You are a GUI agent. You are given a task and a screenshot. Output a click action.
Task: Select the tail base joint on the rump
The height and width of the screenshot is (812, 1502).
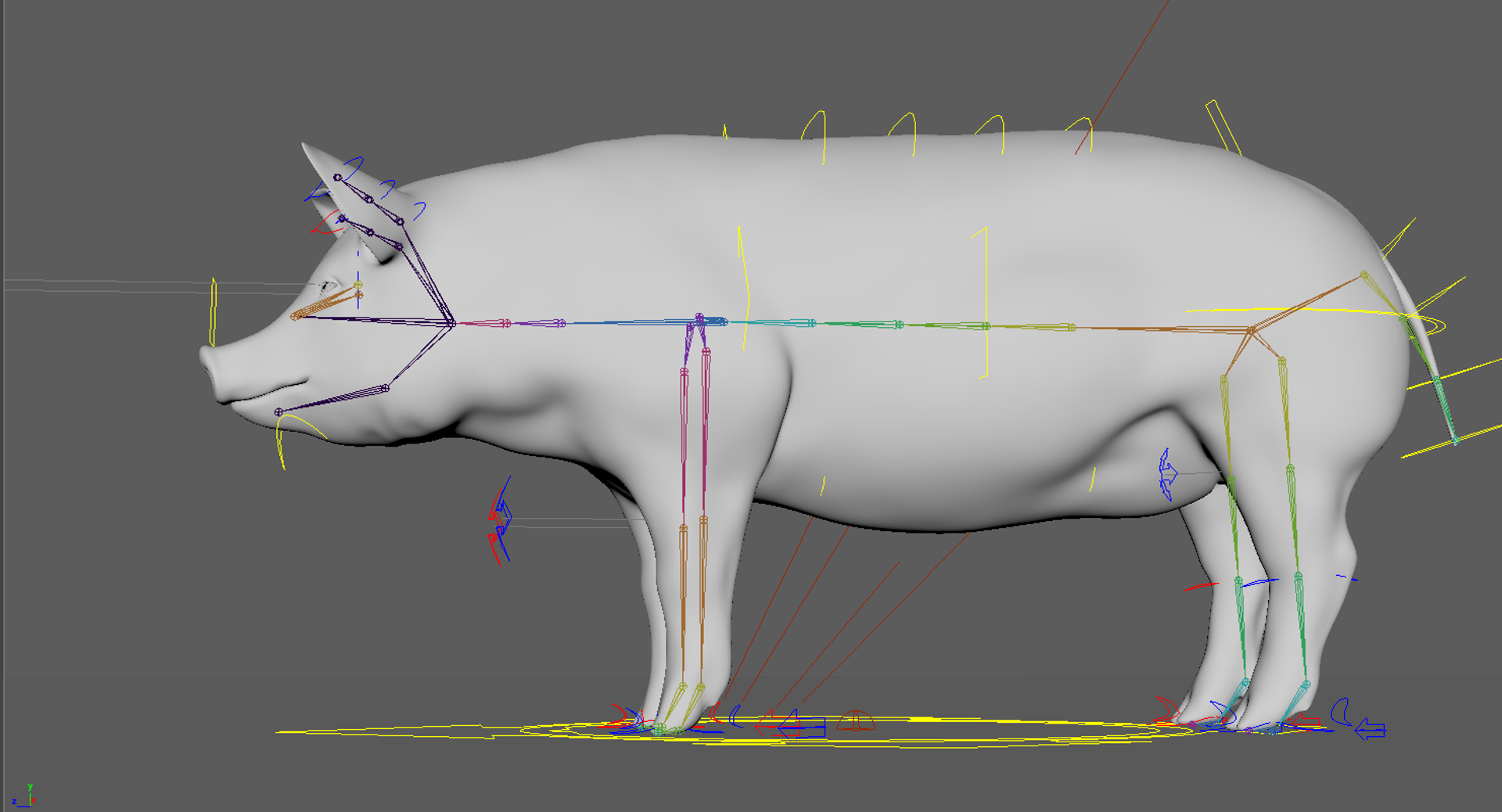[x=1364, y=275]
